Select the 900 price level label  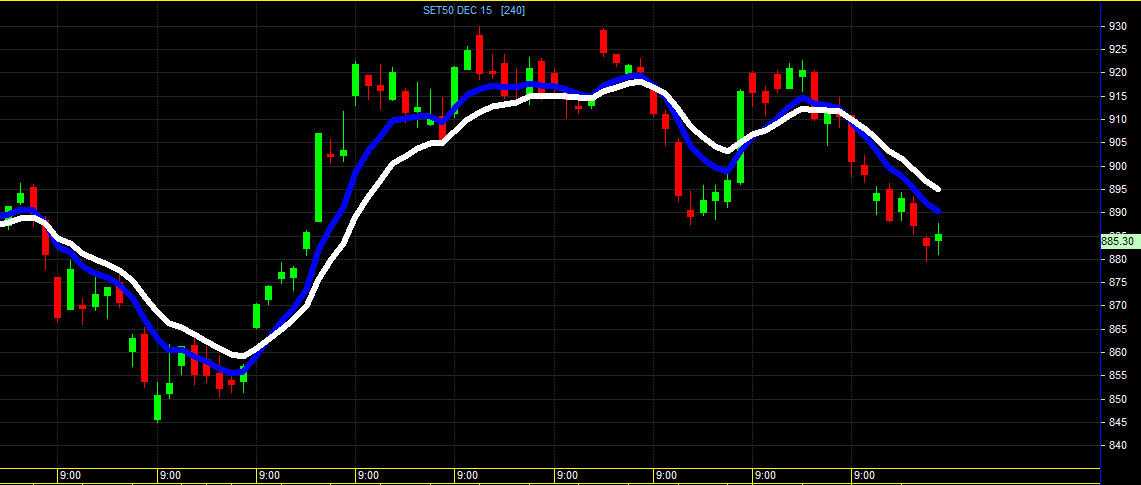[x=1117, y=166]
